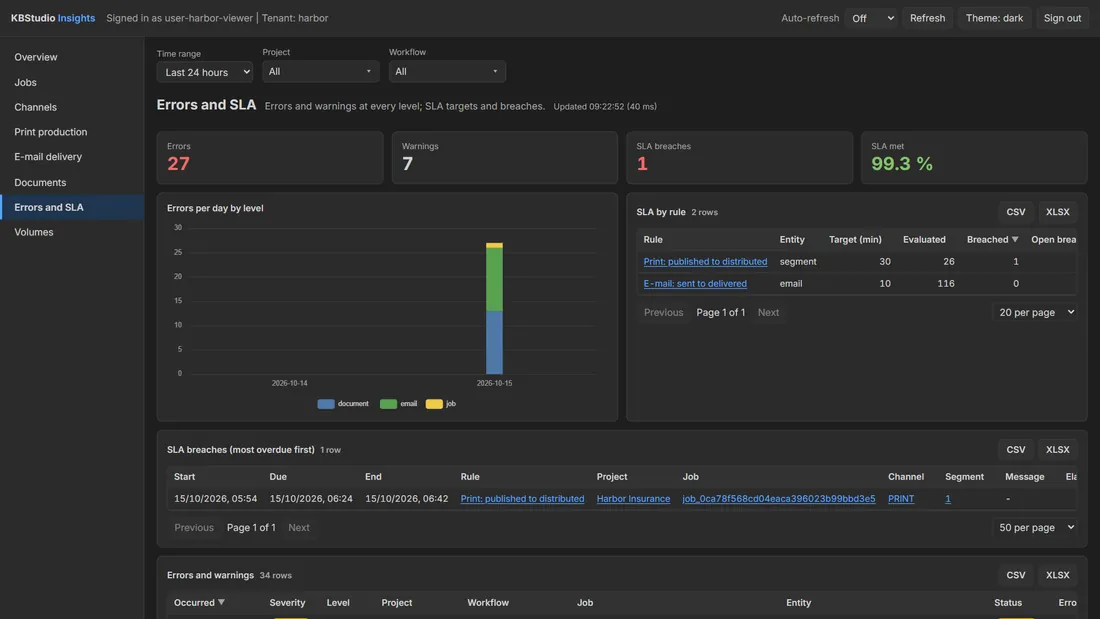The height and width of the screenshot is (619, 1100).
Task: Sort errors table by Severity column
Action: pos(287,602)
